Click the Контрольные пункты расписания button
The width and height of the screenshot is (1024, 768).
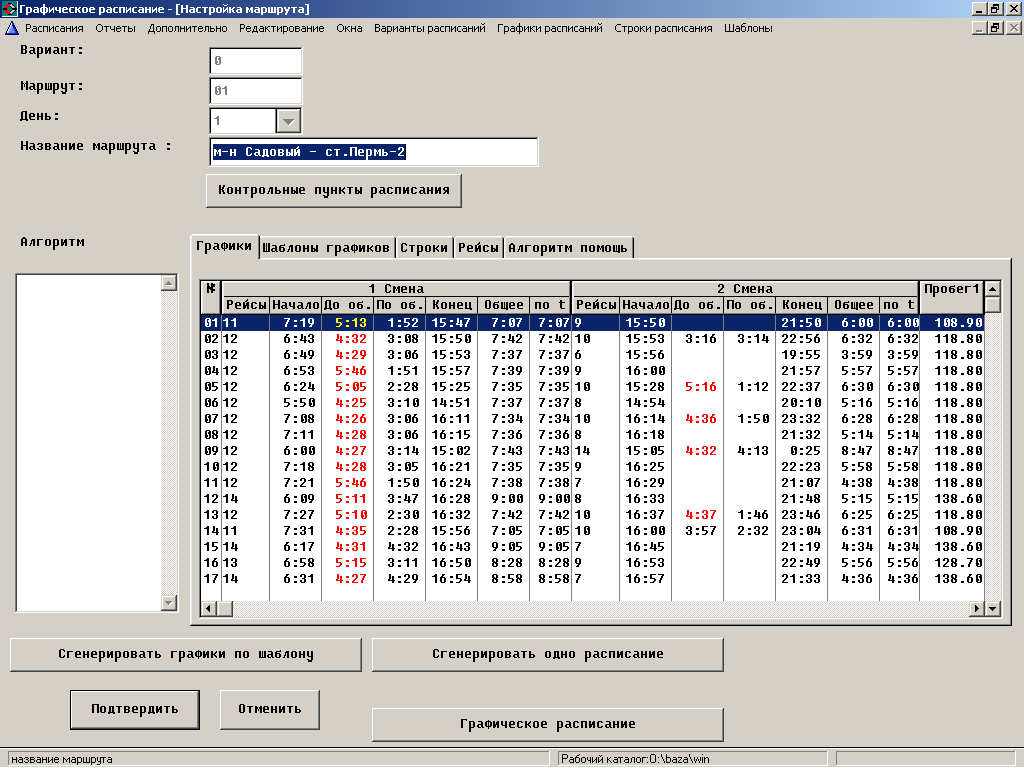click(x=333, y=190)
